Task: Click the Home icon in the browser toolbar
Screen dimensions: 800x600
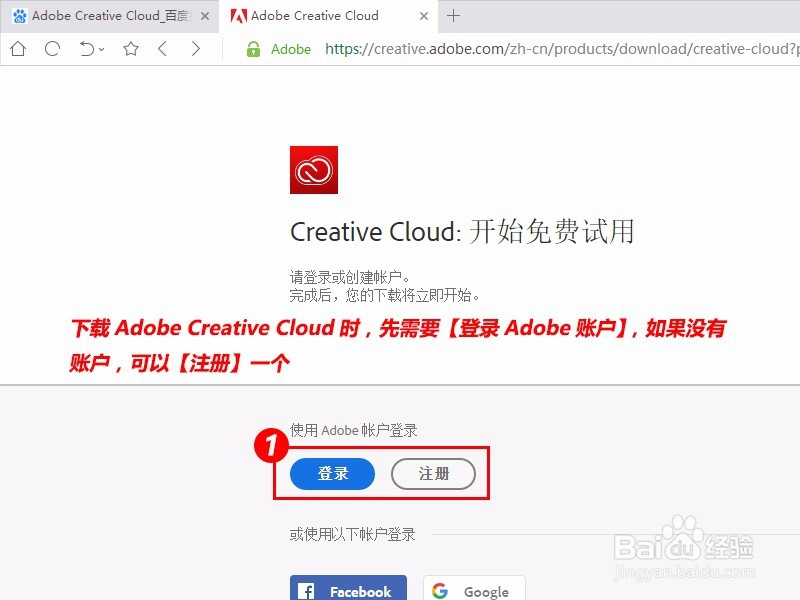Action: tap(17, 48)
